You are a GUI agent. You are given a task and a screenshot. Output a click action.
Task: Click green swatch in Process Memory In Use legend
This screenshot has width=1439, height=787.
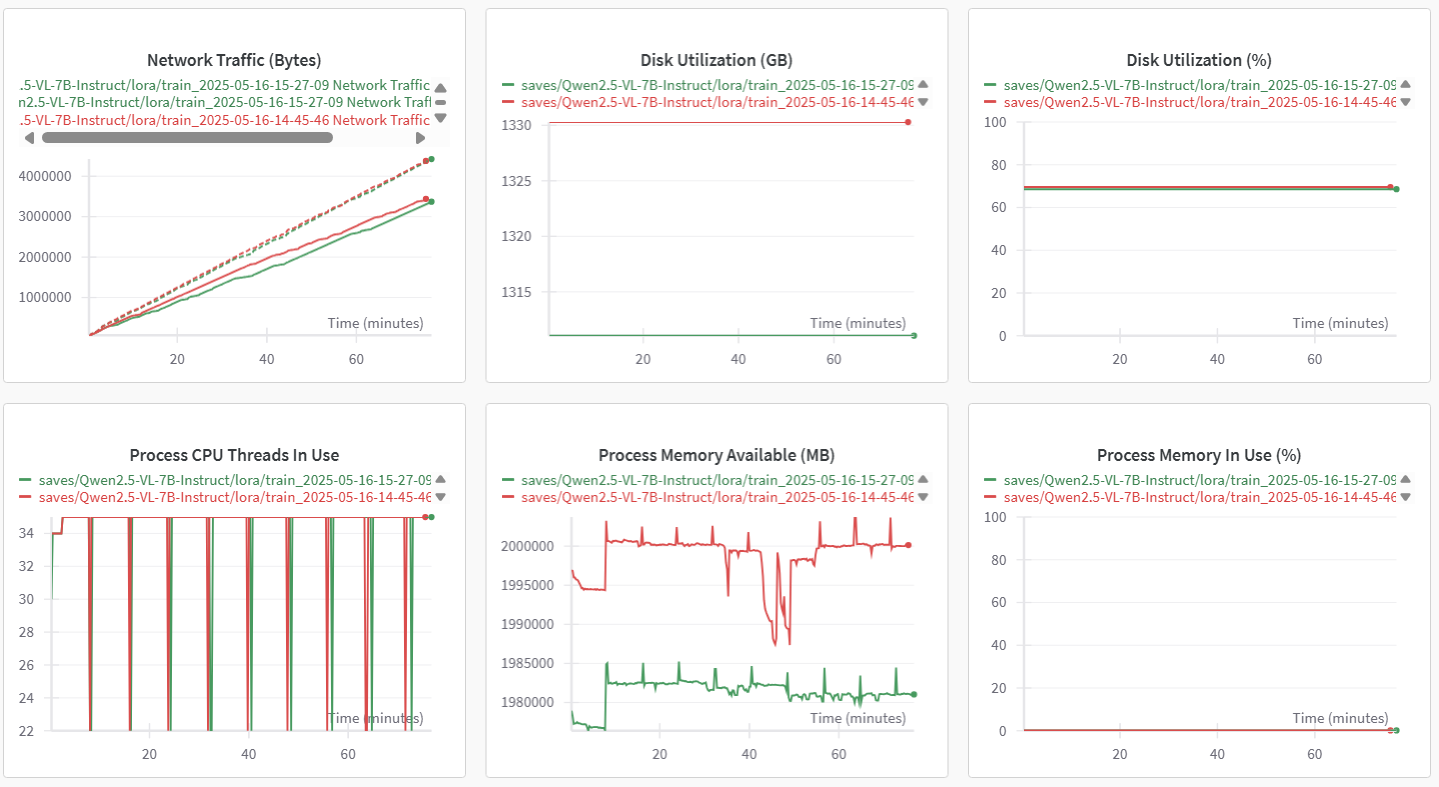tap(991, 480)
